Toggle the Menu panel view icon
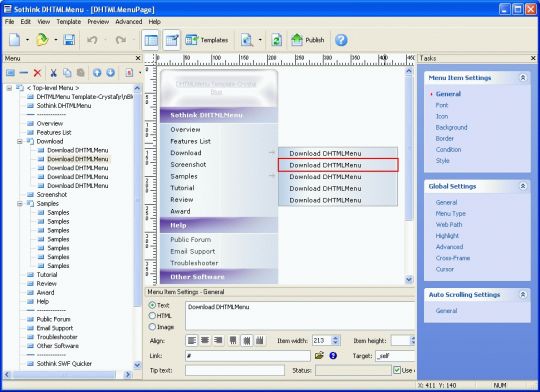 point(151,40)
